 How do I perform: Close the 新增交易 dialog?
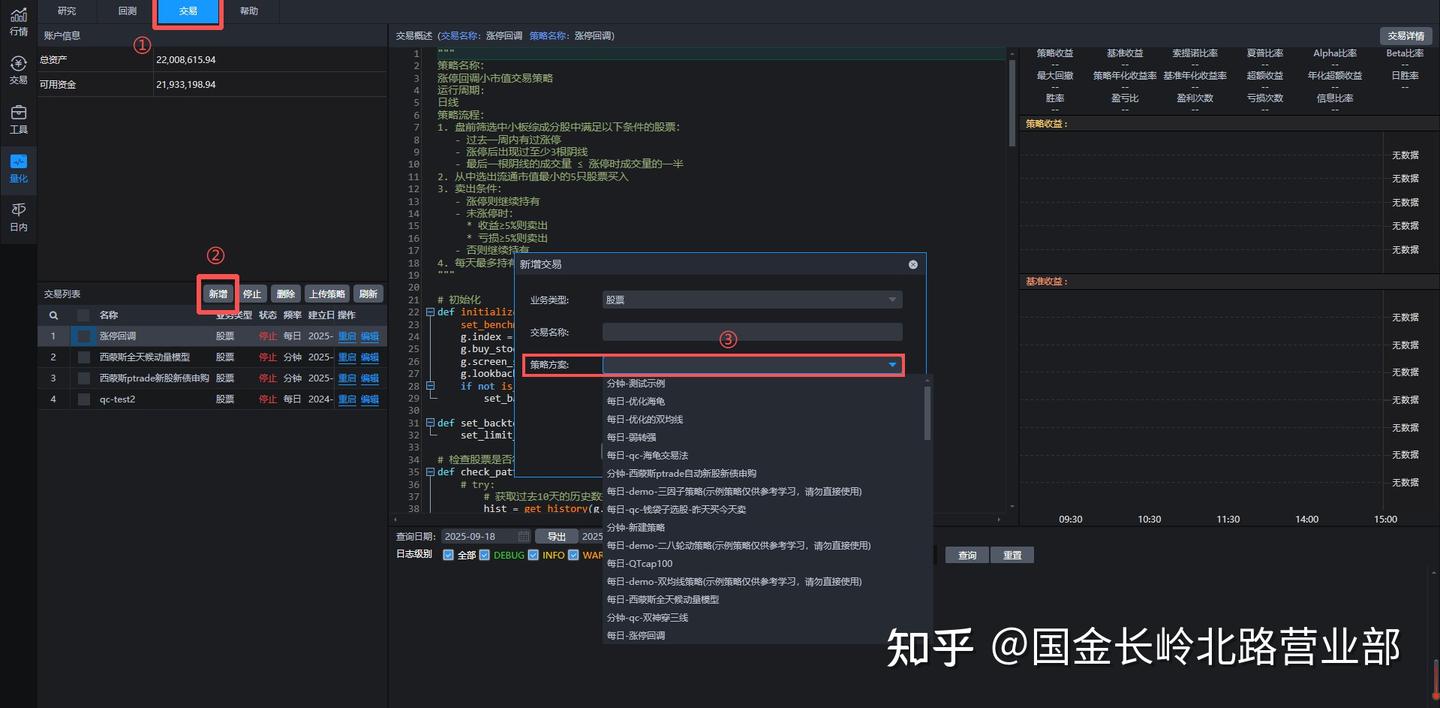912,264
